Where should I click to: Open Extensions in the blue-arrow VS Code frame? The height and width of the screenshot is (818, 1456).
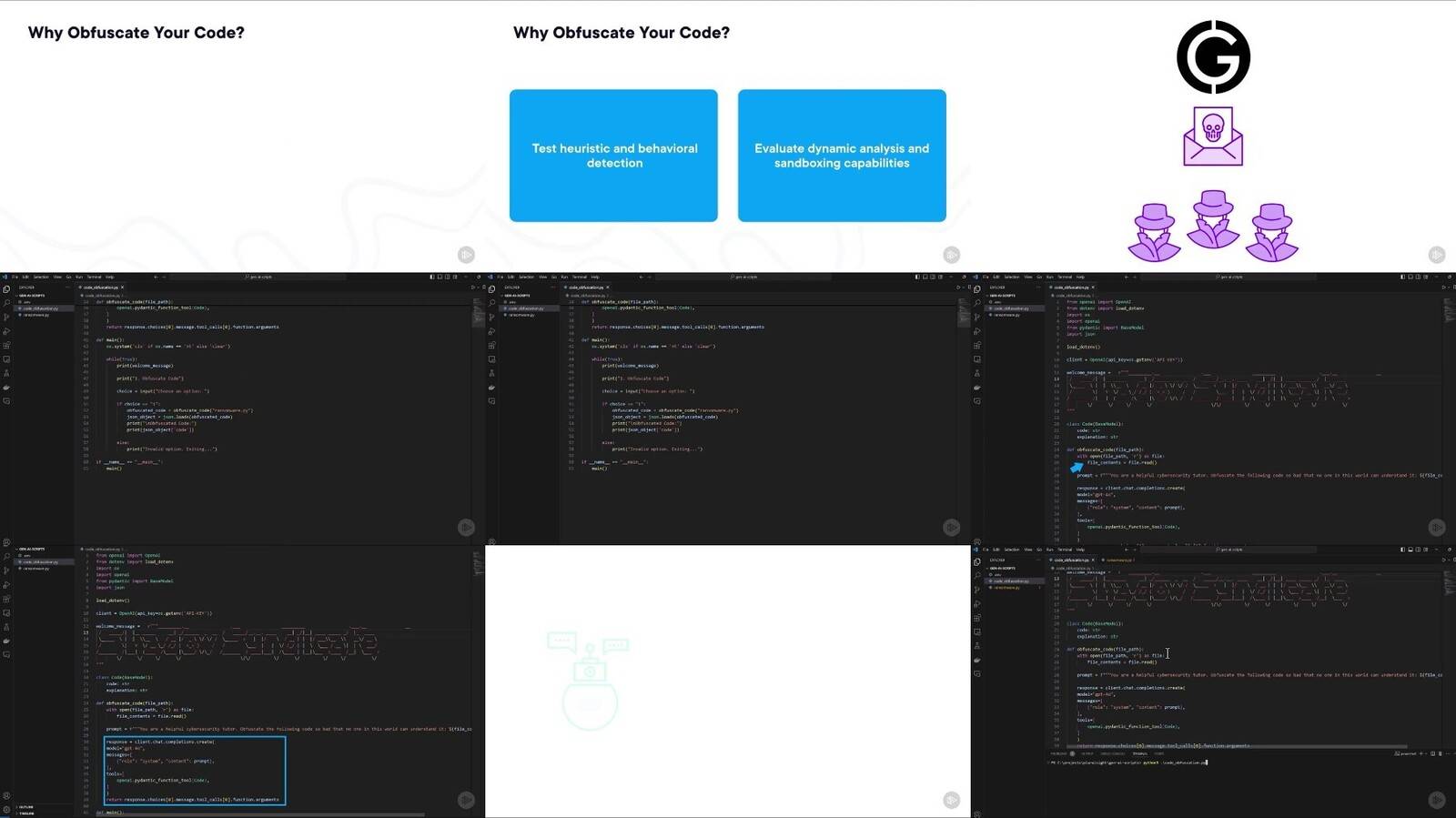(977, 345)
